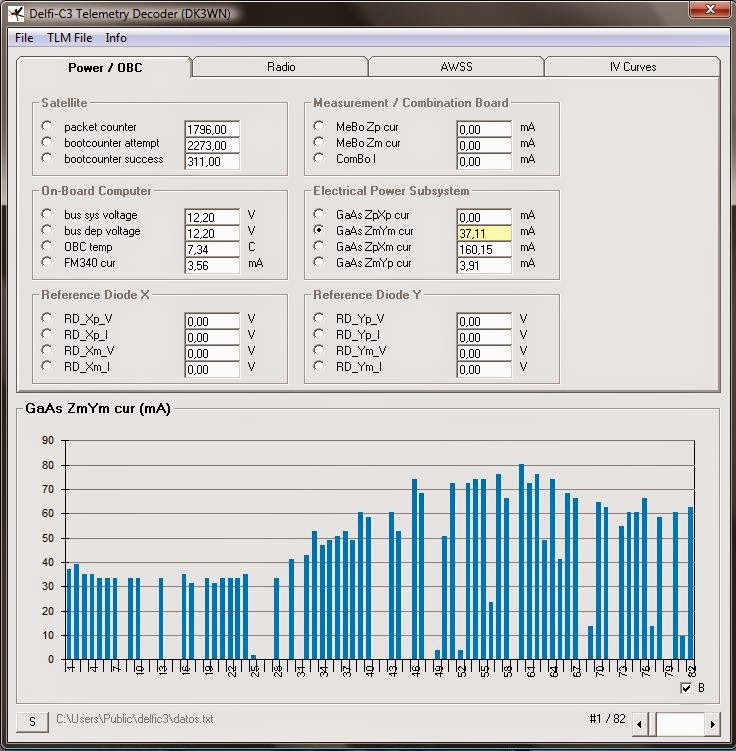Select the RD_Xp_I radio button

(x=47, y=334)
